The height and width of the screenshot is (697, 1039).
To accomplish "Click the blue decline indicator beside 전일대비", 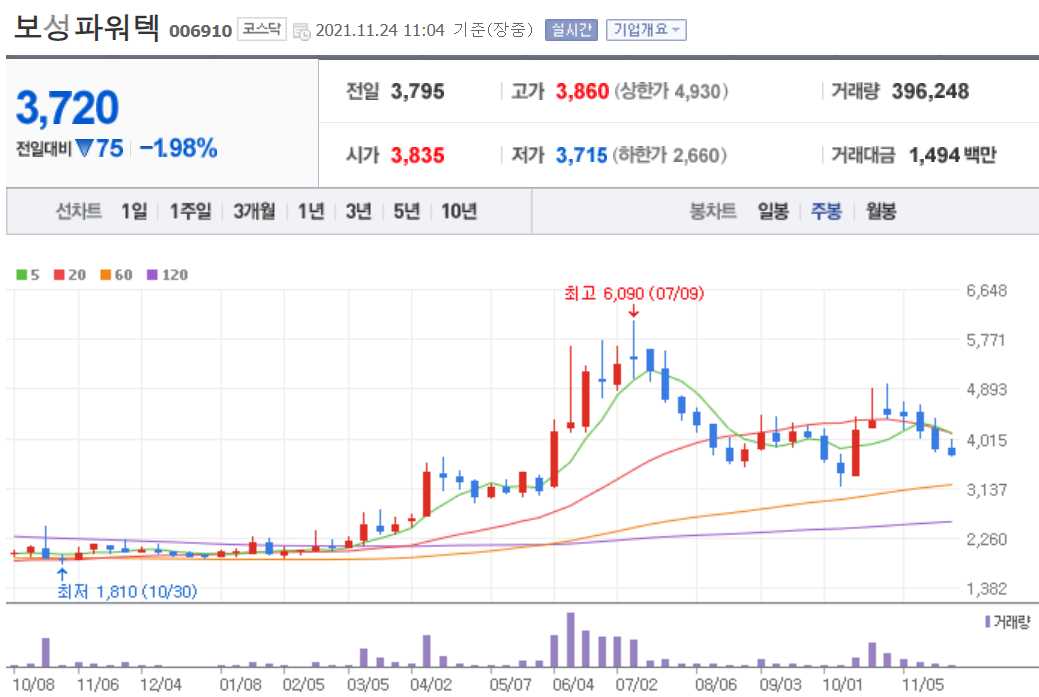I will point(84,145).
